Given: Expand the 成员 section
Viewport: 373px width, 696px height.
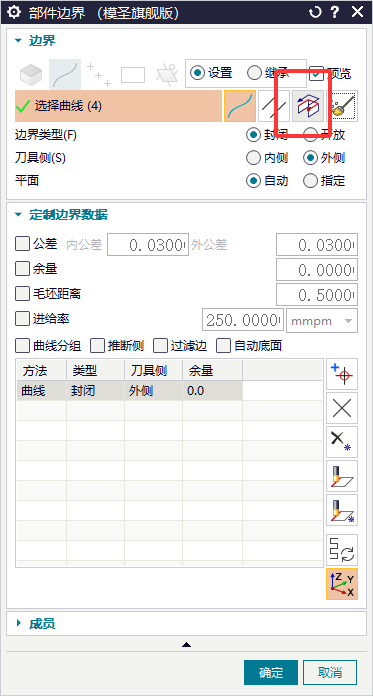Looking at the screenshot, I should point(18,624).
